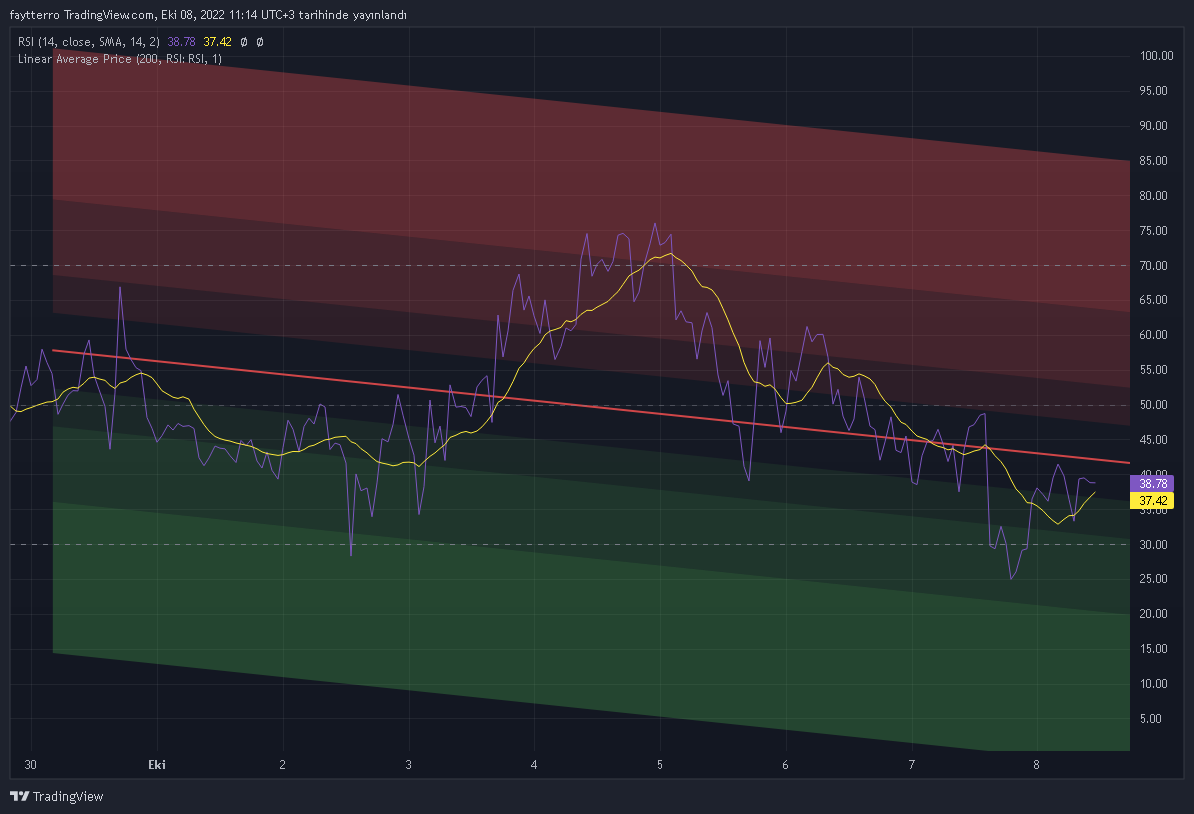The image size is (1194, 814).
Task: Click the 65.00 level on the price scale
Action: [x=1153, y=300]
